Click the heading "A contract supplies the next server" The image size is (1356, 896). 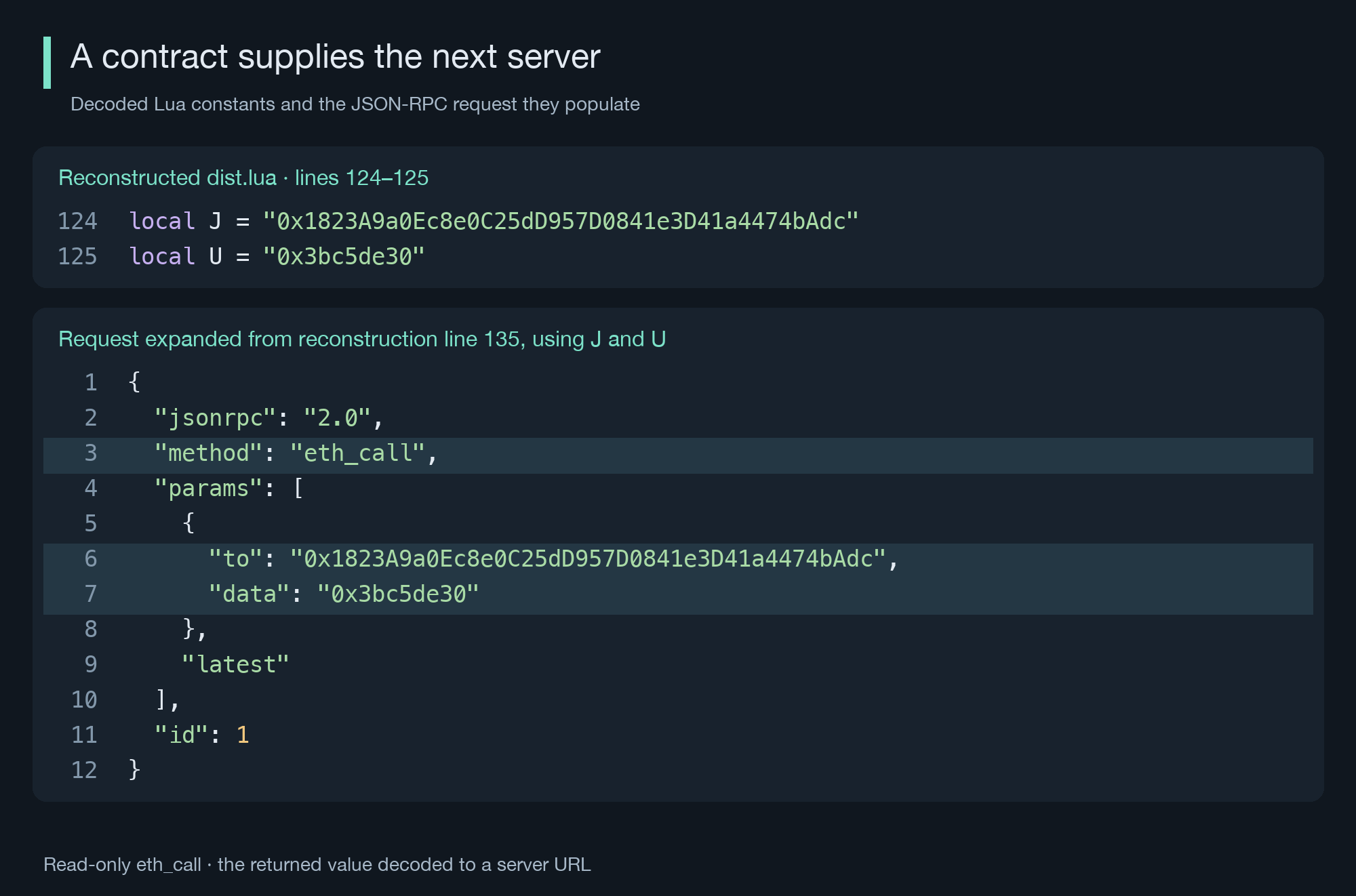[335, 56]
